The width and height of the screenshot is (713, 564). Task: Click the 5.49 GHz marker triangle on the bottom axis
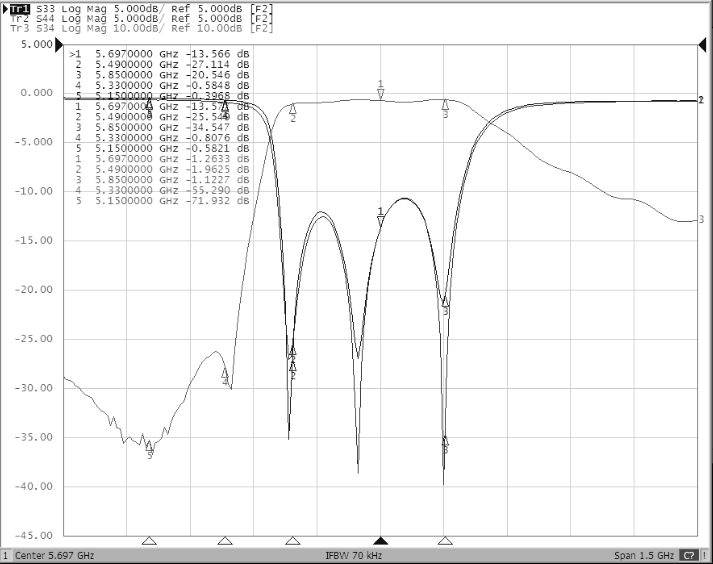point(293,540)
